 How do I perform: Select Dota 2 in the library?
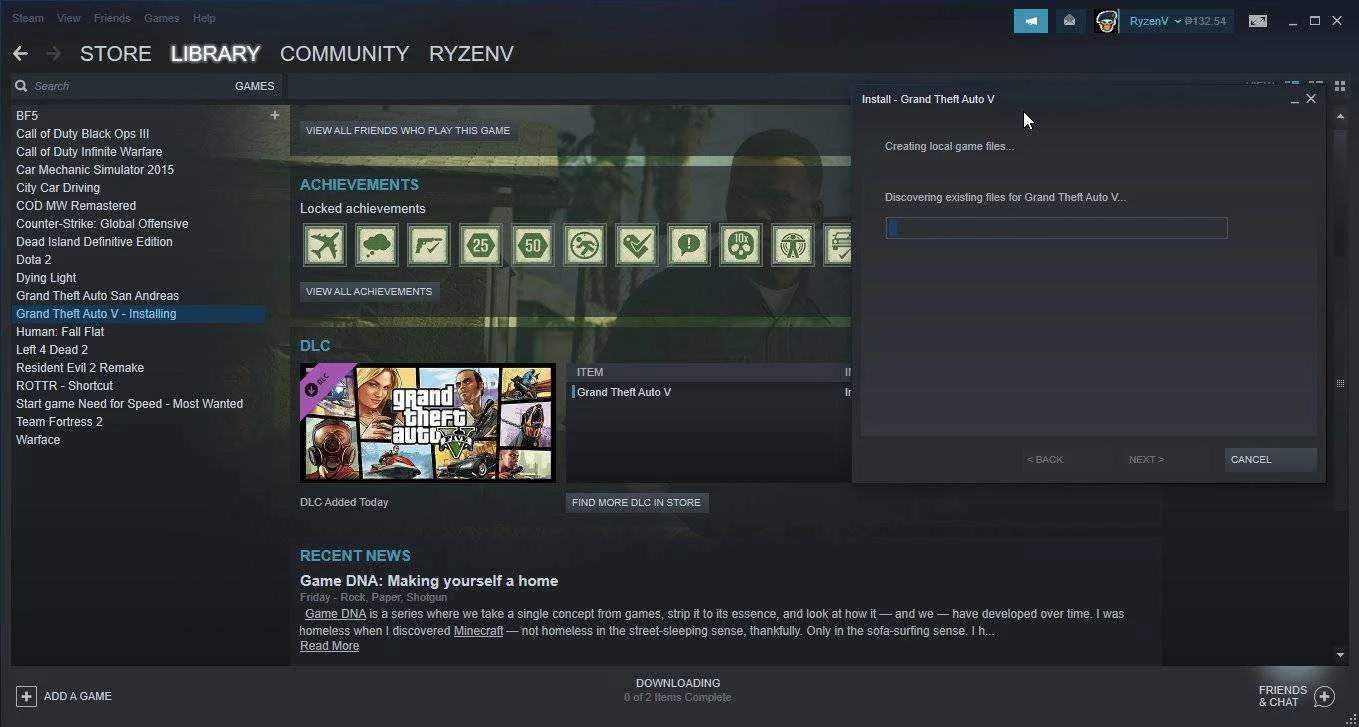click(x=34, y=260)
